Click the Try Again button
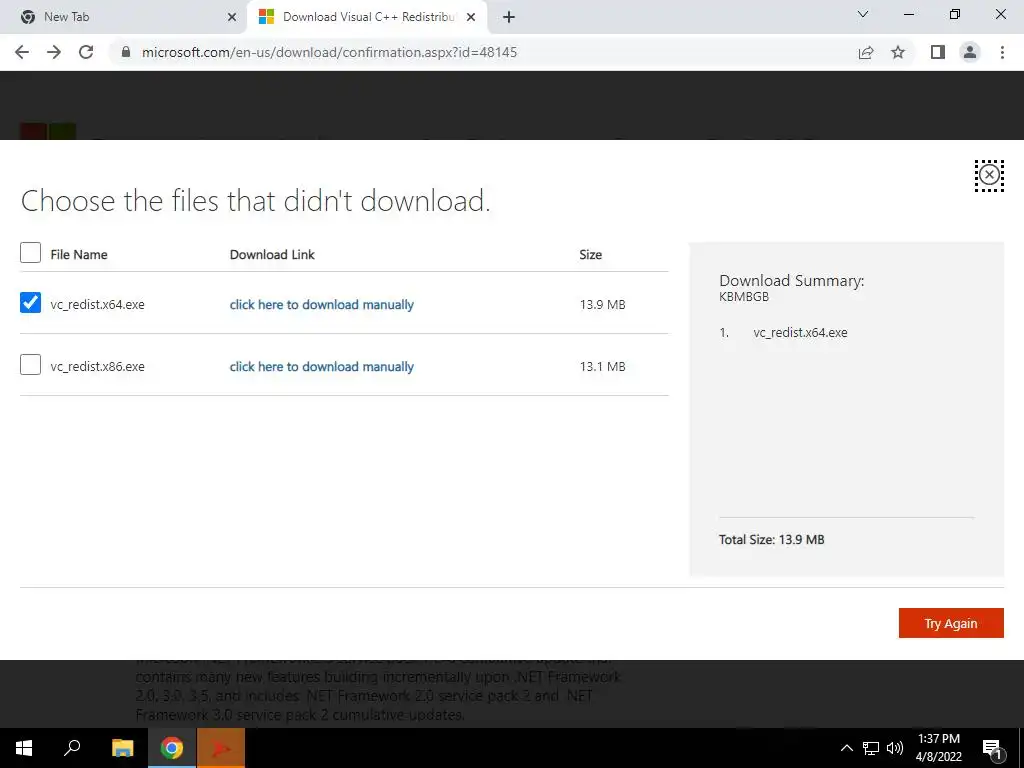 (x=951, y=623)
